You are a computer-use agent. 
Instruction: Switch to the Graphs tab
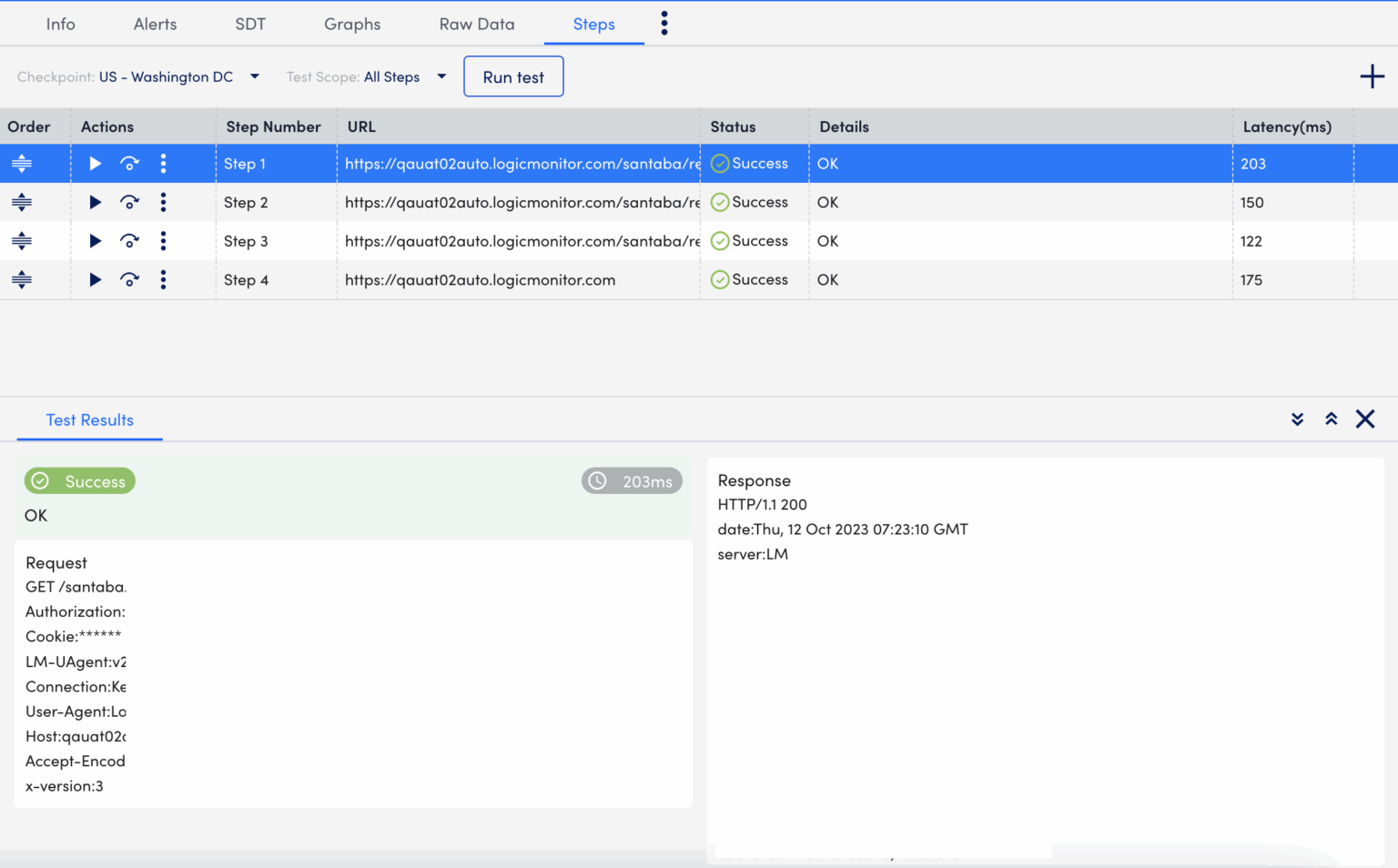pyautogui.click(x=352, y=24)
